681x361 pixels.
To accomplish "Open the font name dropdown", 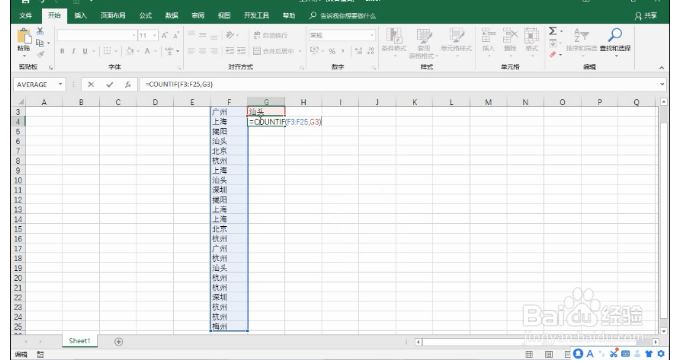I will click(134, 36).
